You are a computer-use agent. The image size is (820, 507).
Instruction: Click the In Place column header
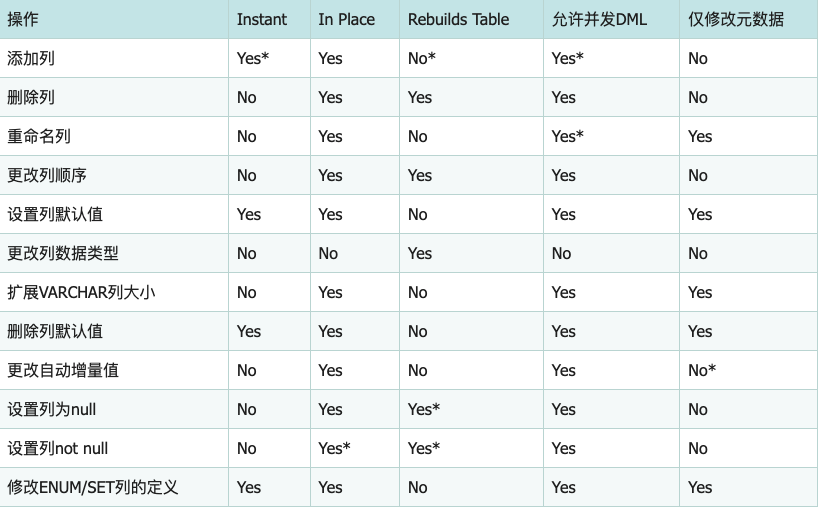tap(346, 19)
